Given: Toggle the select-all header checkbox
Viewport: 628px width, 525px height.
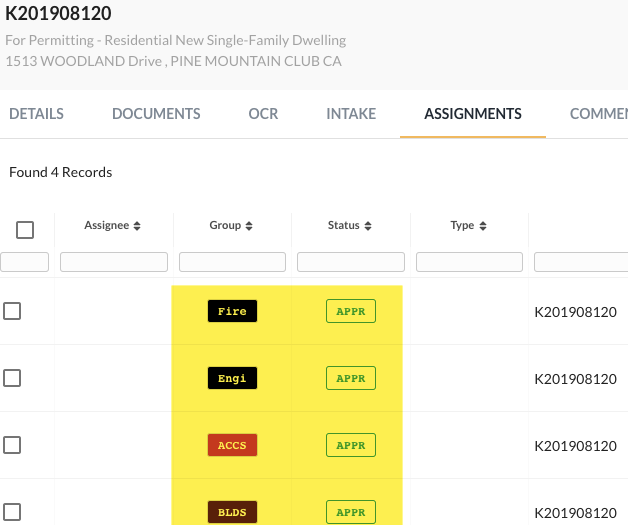Looking at the screenshot, I should [x=25, y=230].
